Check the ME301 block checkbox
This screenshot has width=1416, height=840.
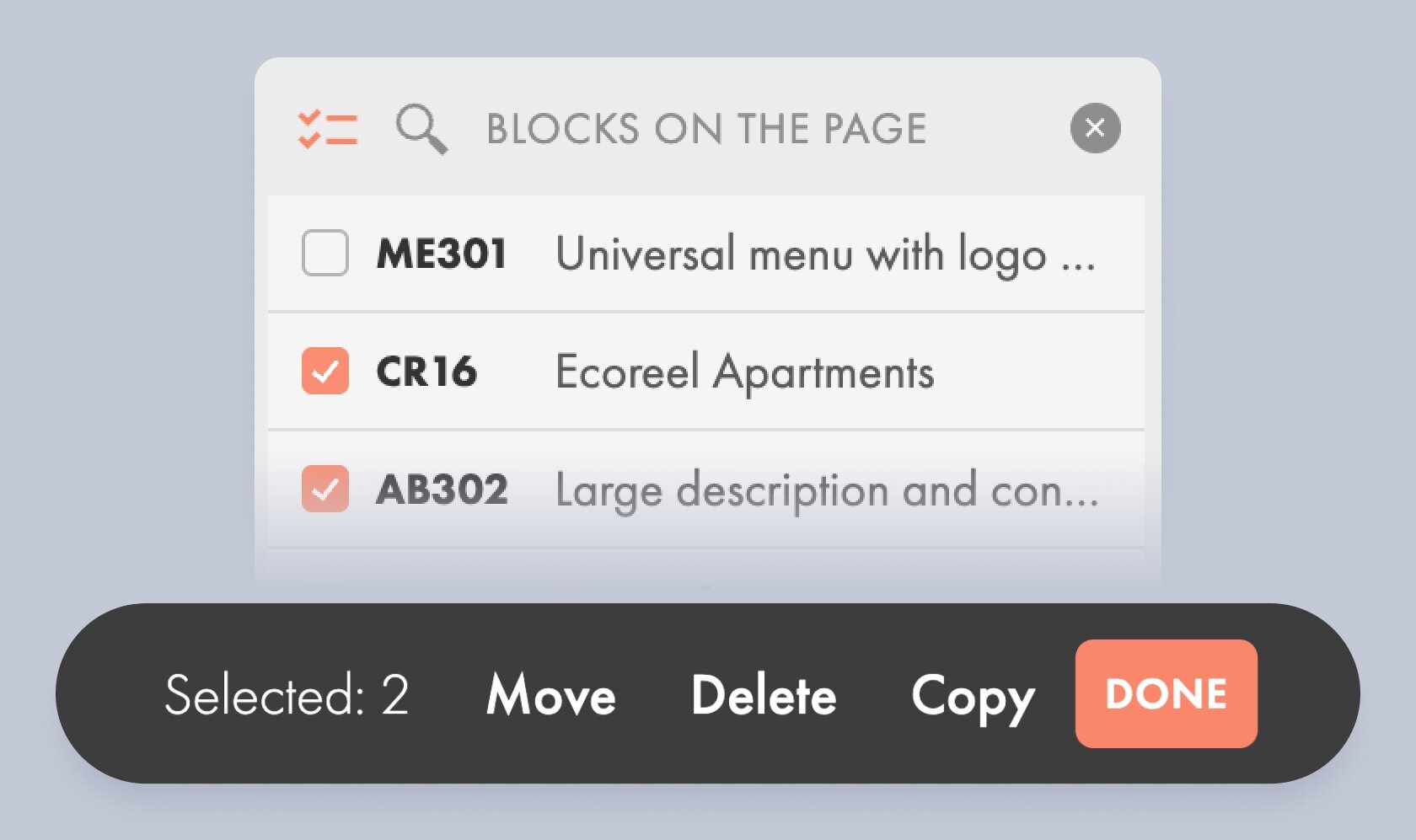[x=325, y=253]
